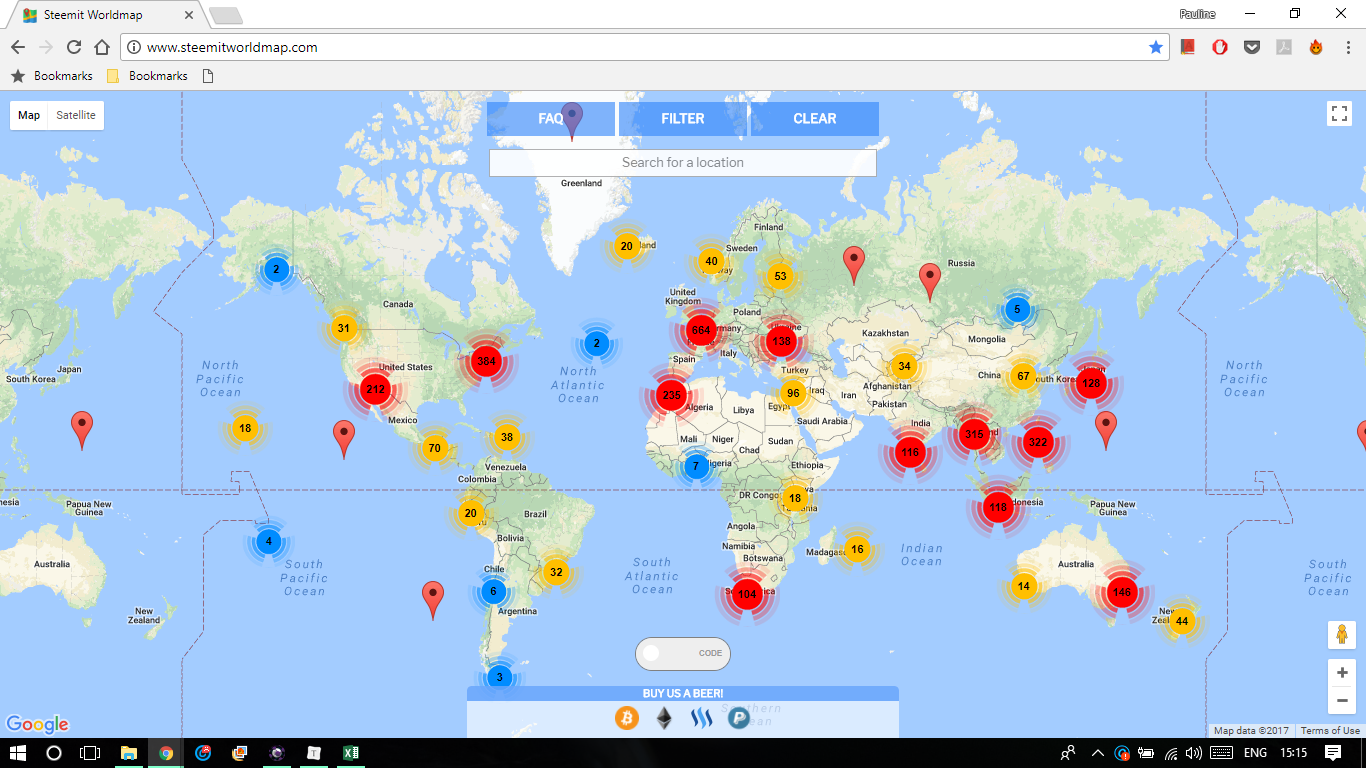Screen dimensions: 1366x768
Task: Click the Steem donation icon
Action: coord(702,717)
